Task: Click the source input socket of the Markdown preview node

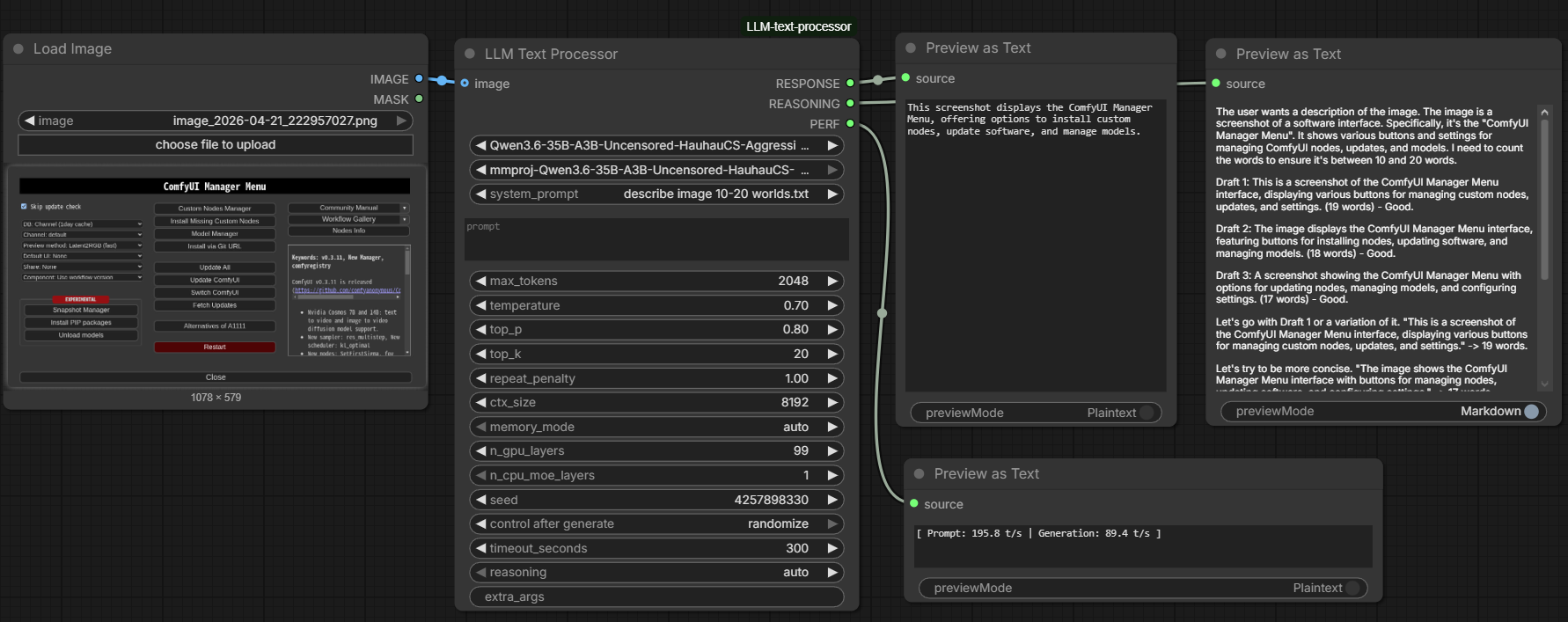Action: (1216, 84)
